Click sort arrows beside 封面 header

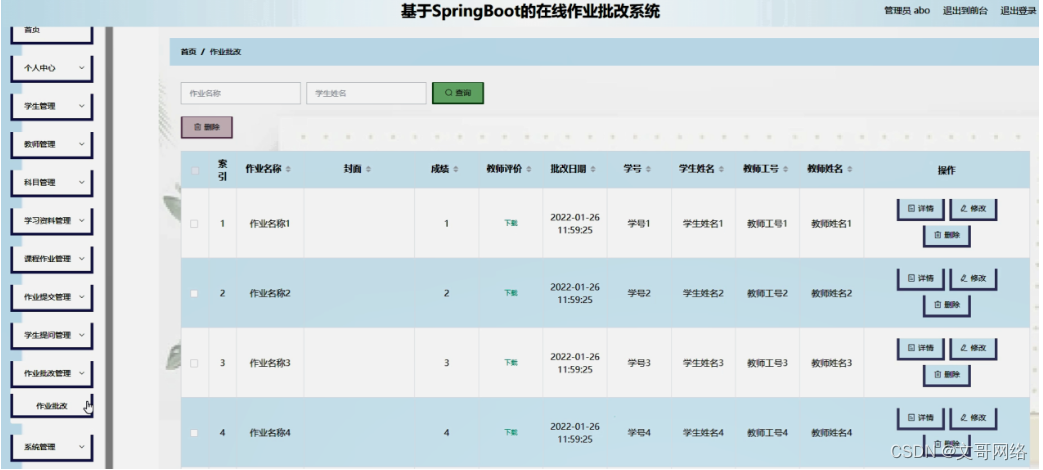tap(369, 170)
